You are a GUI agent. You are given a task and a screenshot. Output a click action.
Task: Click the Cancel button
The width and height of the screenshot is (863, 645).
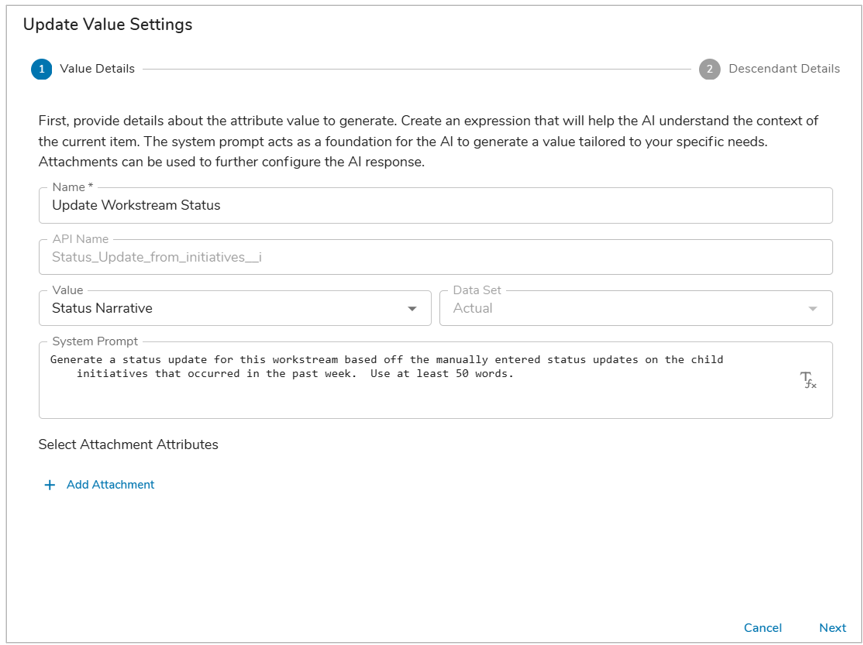pos(762,628)
